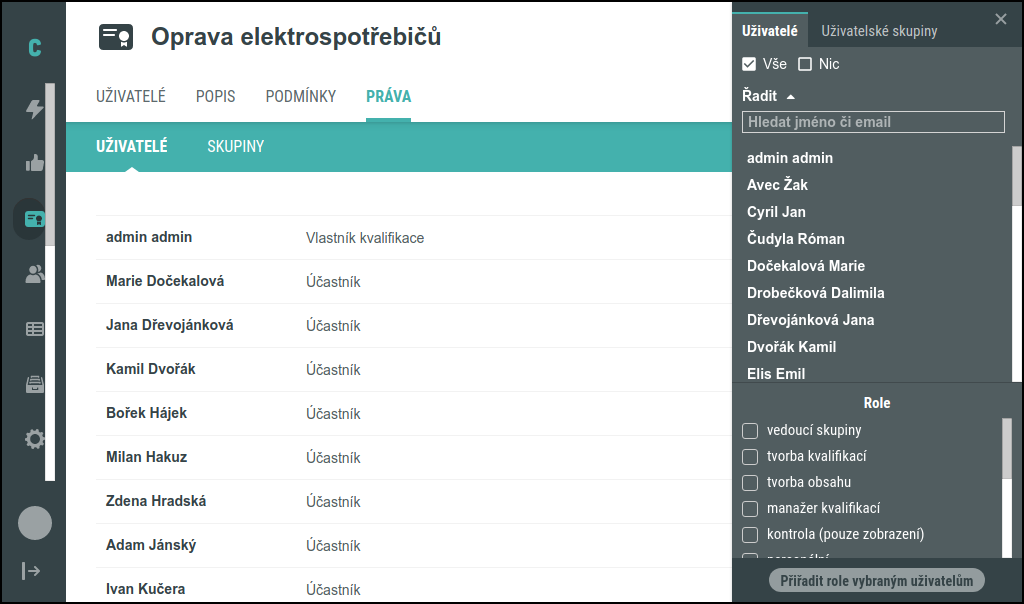Open settings via the gear sidebar icon

pos(34,438)
